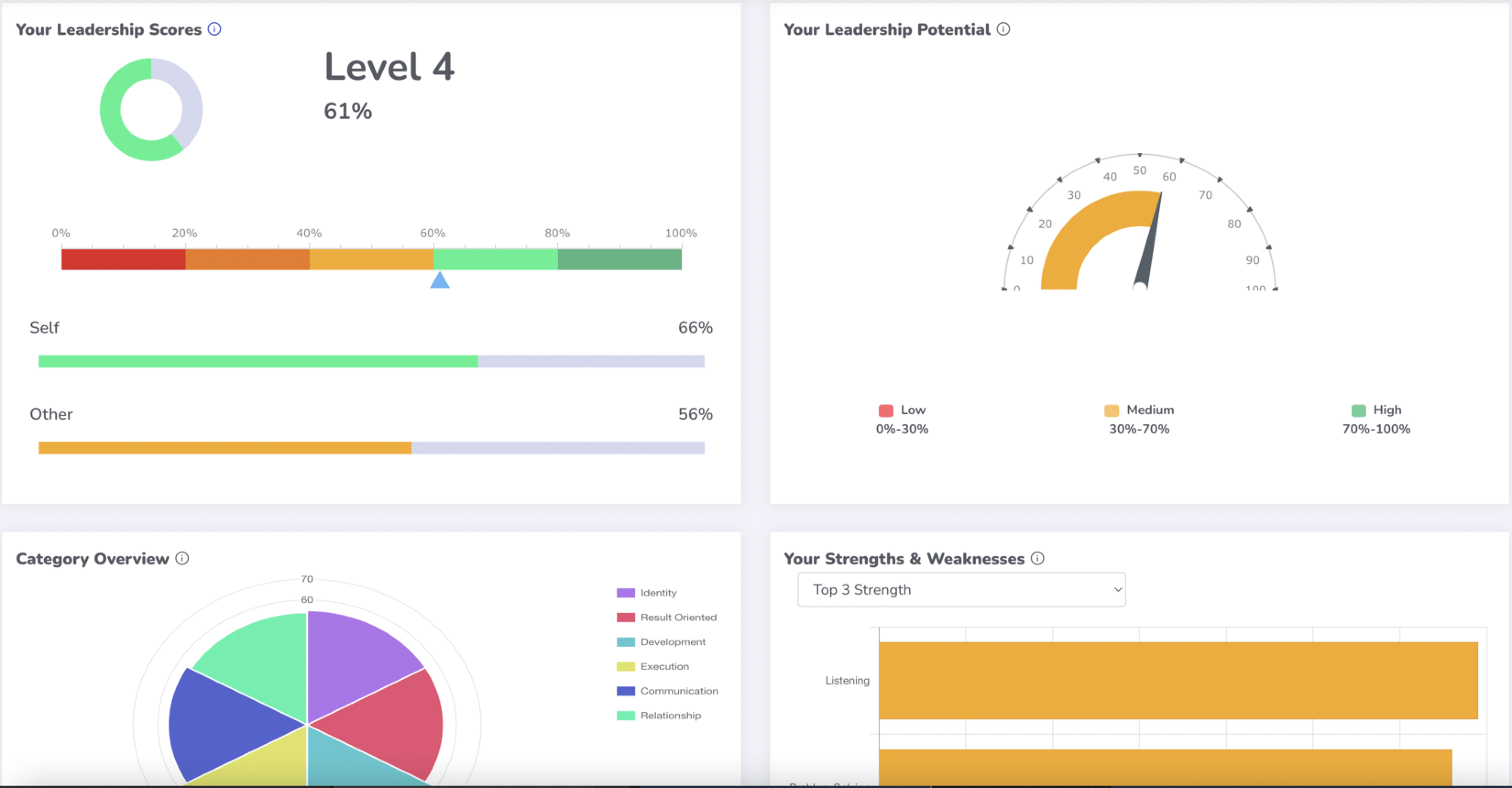Click the Medium gauge legend swatch
1512x788 pixels.
(x=1111, y=410)
